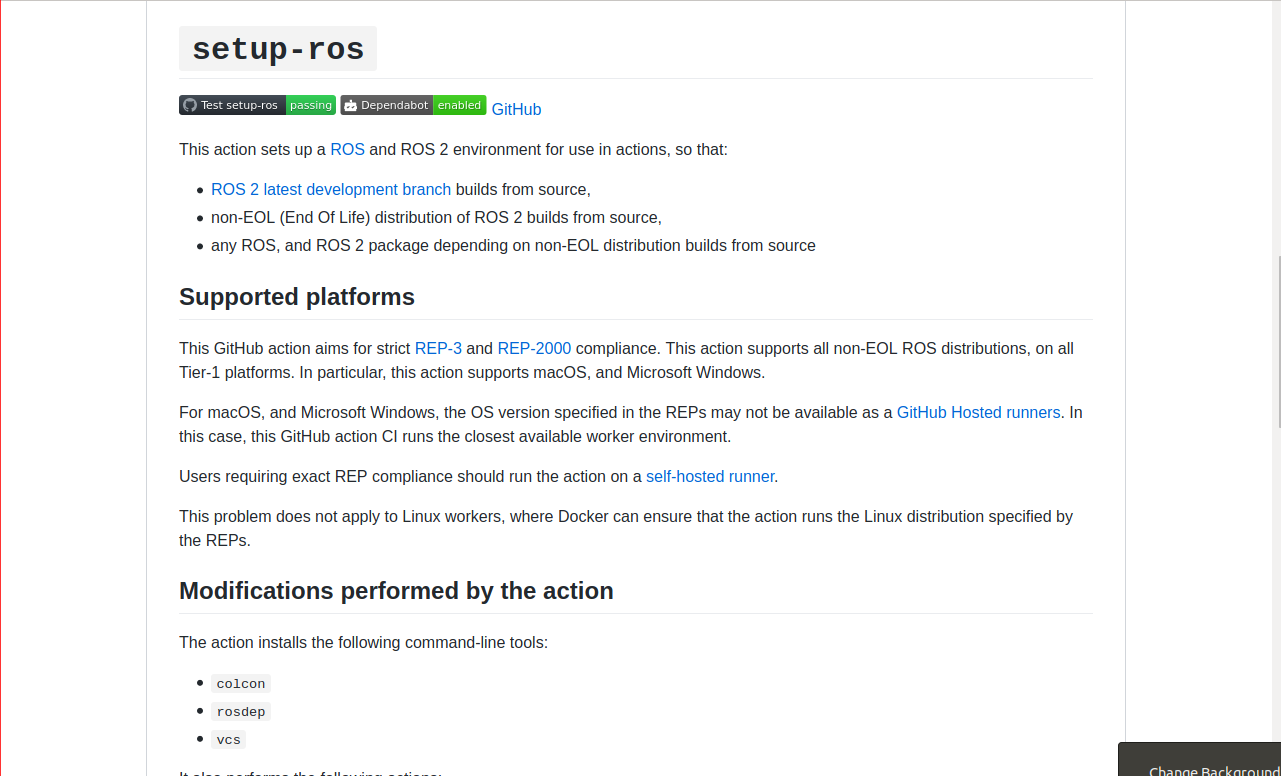The width and height of the screenshot is (1281, 776).
Task: Select the vcs code item
Action: (x=228, y=740)
